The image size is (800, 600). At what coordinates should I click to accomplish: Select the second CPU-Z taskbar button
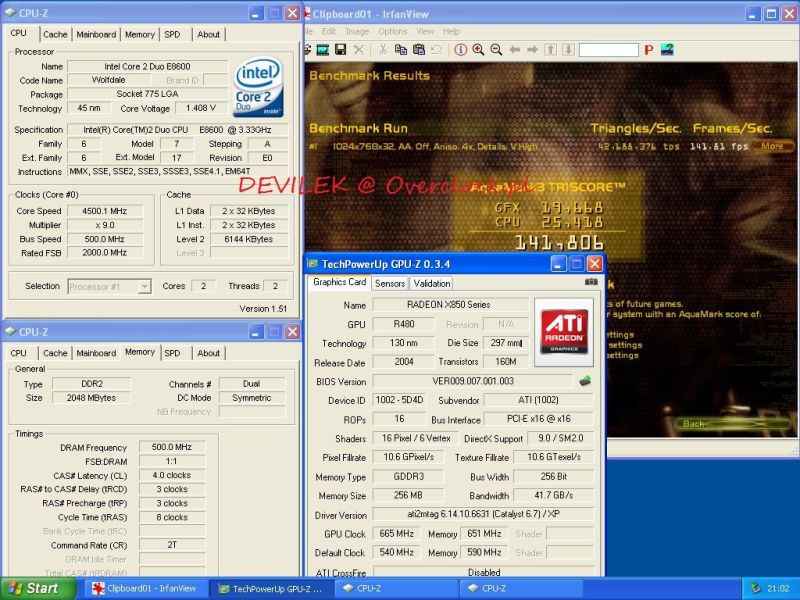click(522, 588)
